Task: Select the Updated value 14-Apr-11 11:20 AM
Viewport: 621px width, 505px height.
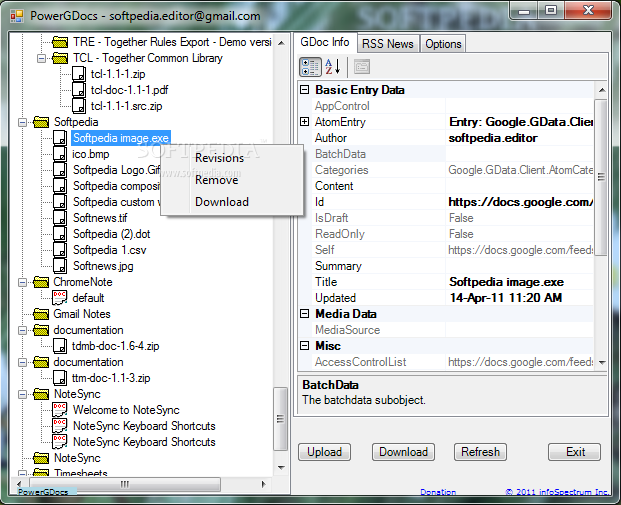Action: tap(506, 298)
